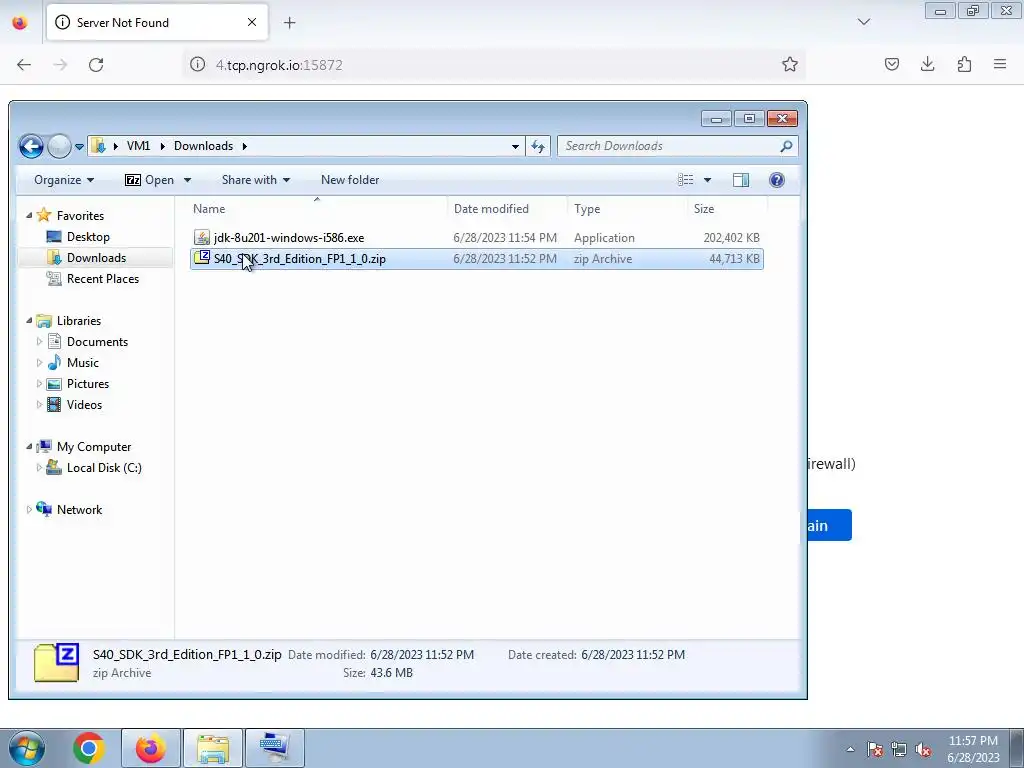Open Firefox Extensions menu
This screenshot has width=1024, height=768.
[x=964, y=64]
